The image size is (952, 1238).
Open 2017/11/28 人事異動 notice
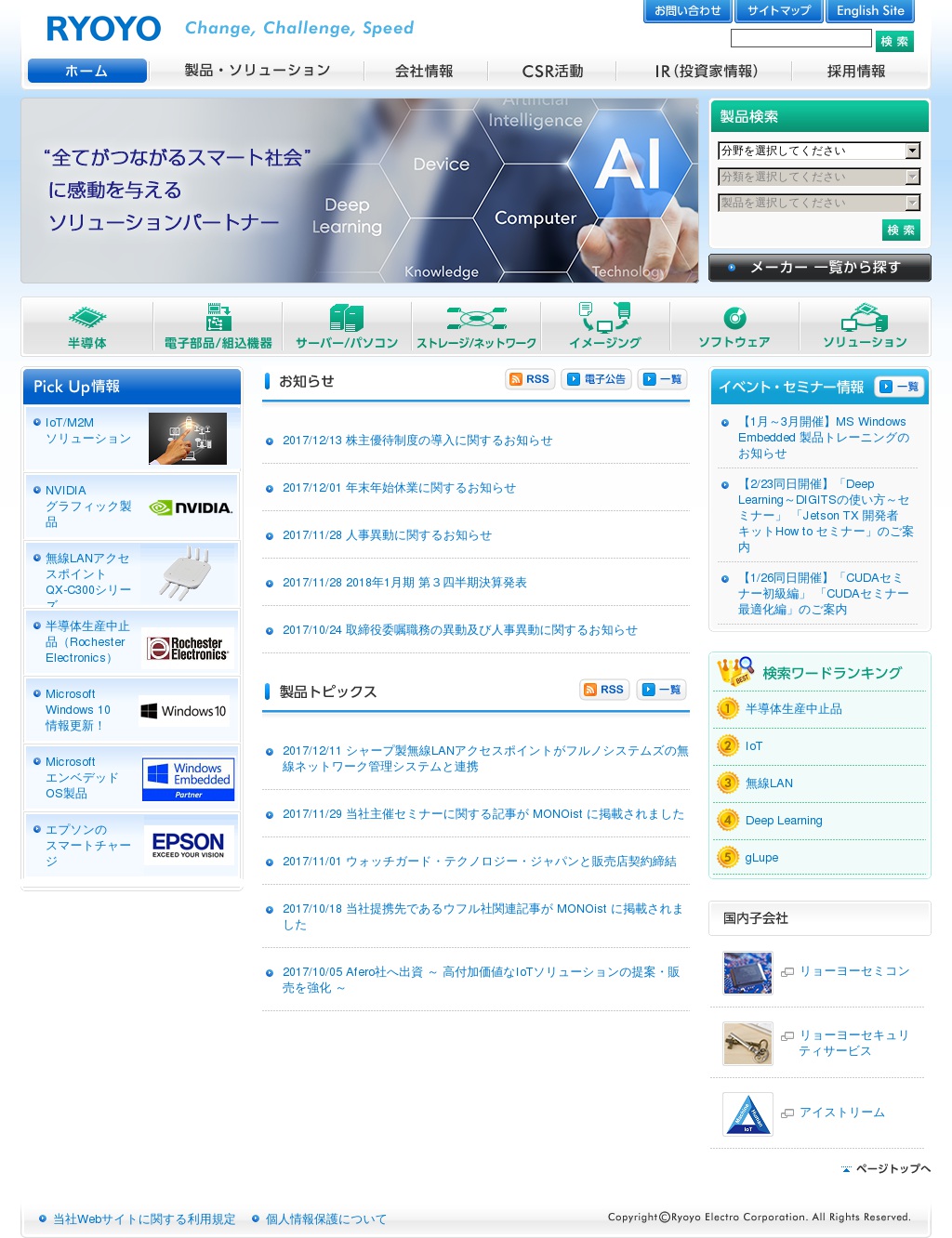[x=387, y=535]
